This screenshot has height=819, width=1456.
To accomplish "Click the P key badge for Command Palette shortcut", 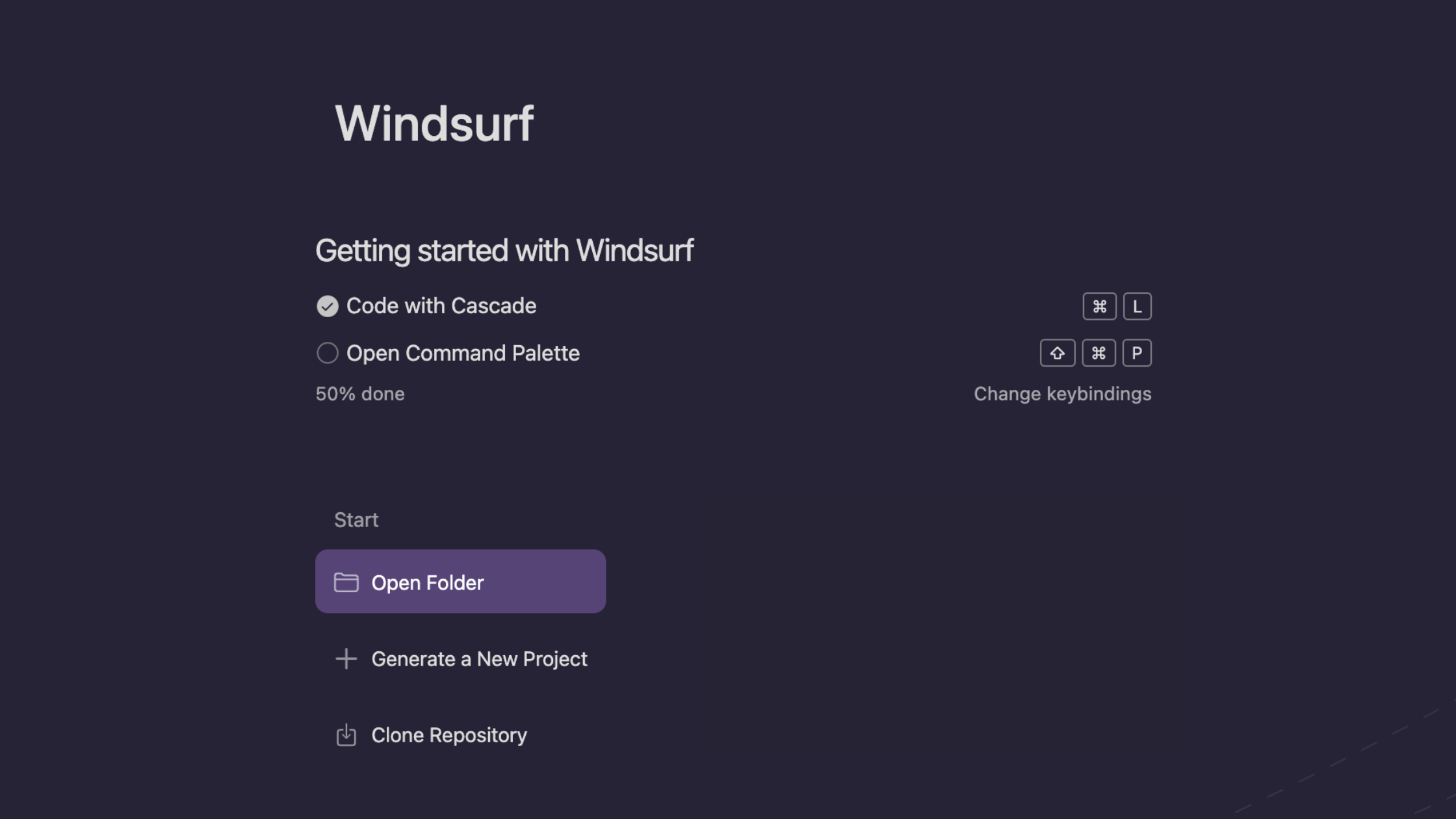I will pyautogui.click(x=1137, y=353).
